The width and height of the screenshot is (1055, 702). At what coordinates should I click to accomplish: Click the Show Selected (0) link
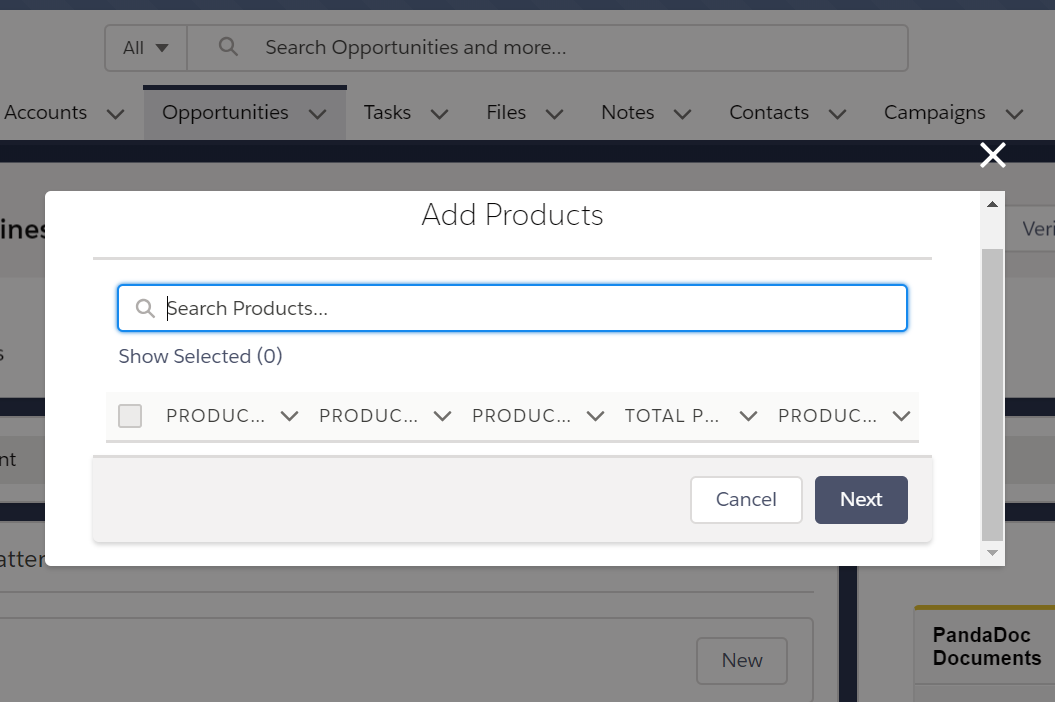click(200, 356)
